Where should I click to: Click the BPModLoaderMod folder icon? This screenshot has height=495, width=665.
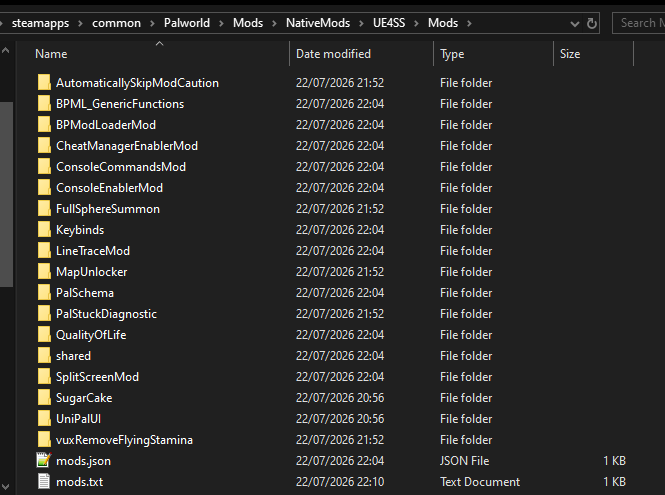[44, 124]
